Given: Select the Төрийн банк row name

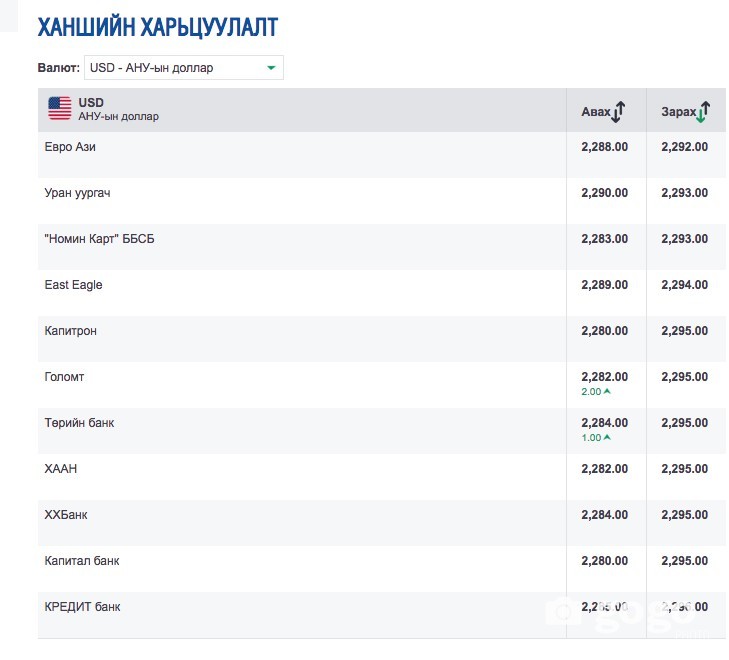Looking at the screenshot, I should (80, 423).
